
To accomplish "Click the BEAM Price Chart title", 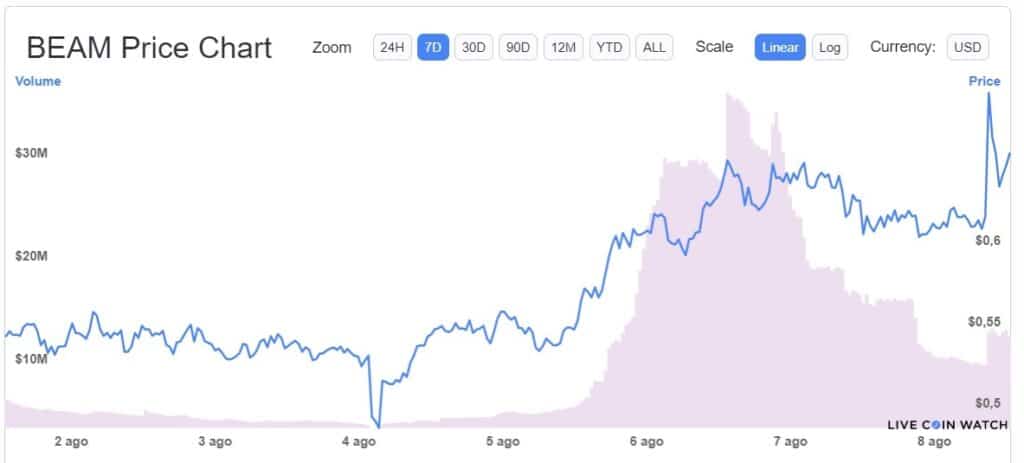I will tap(149, 48).
